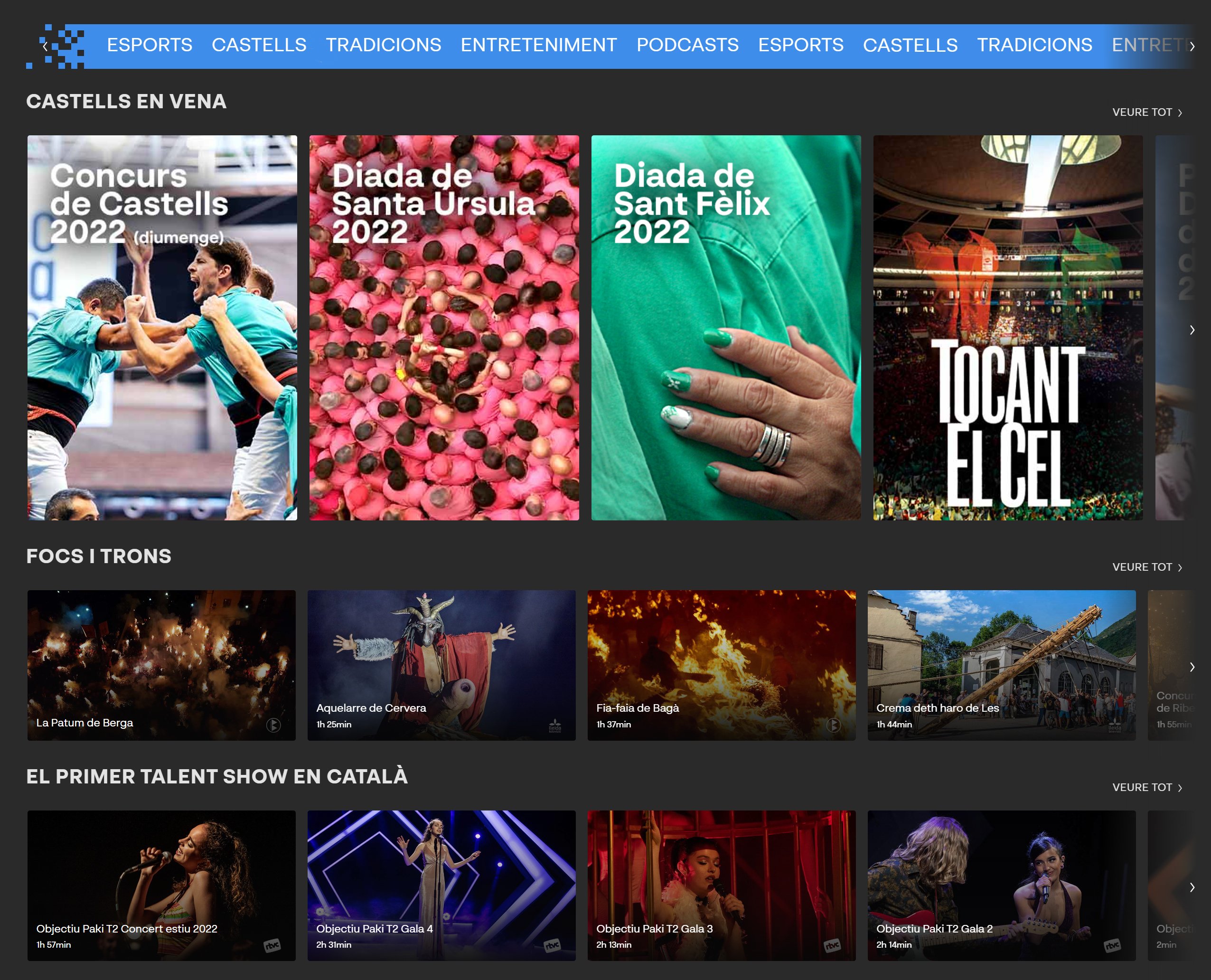Open ESPORTS tab right after PODCASTS

click(801, 45)
